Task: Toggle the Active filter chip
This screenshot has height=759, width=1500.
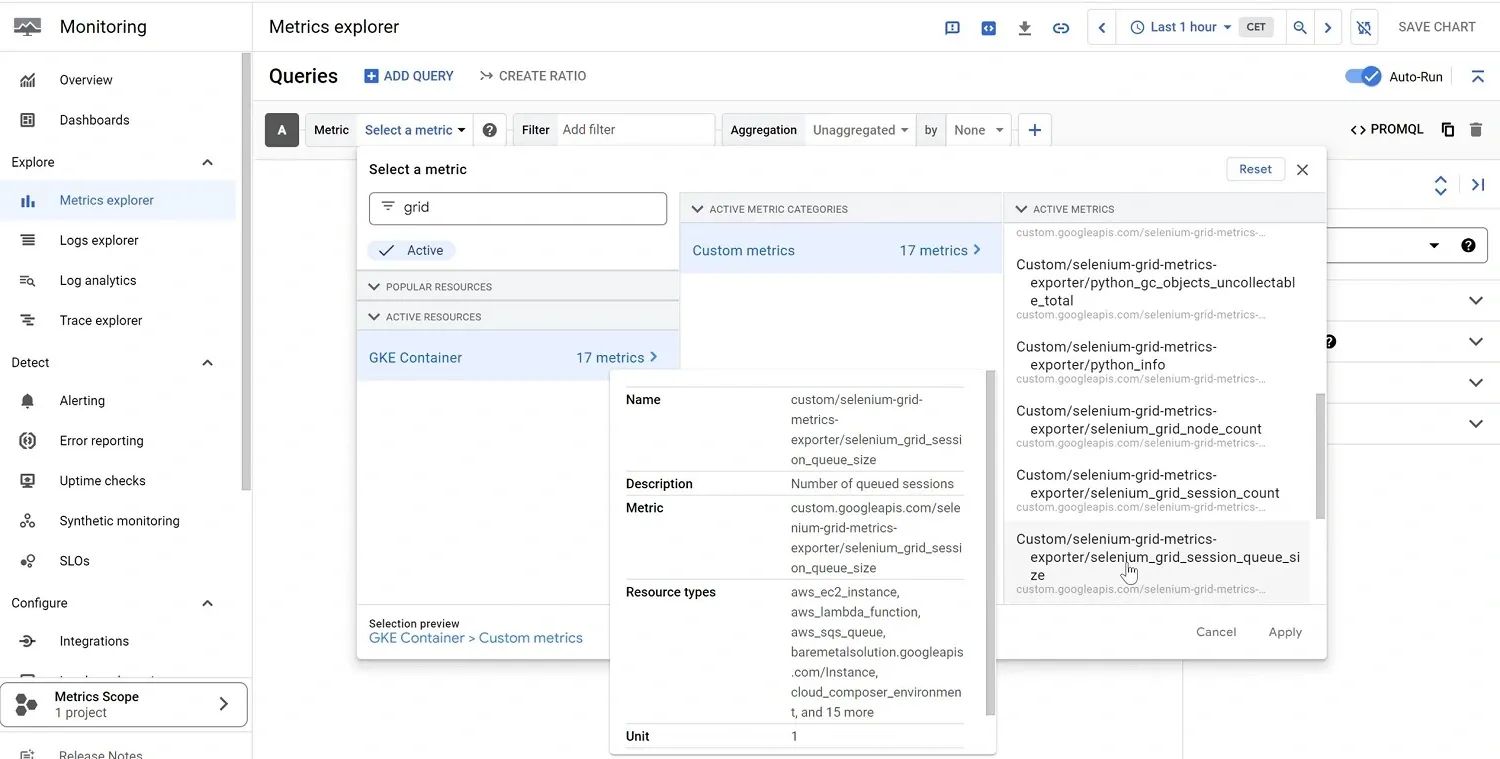Action: tap(411, 251)
